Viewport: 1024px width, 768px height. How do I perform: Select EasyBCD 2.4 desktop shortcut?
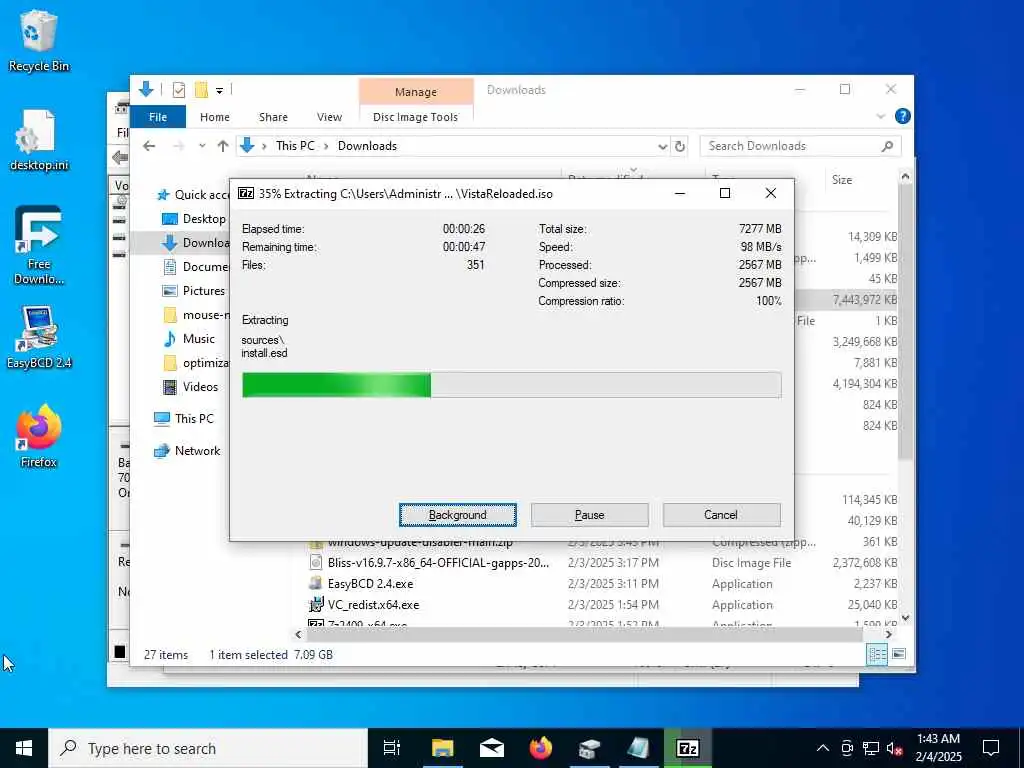39,338
